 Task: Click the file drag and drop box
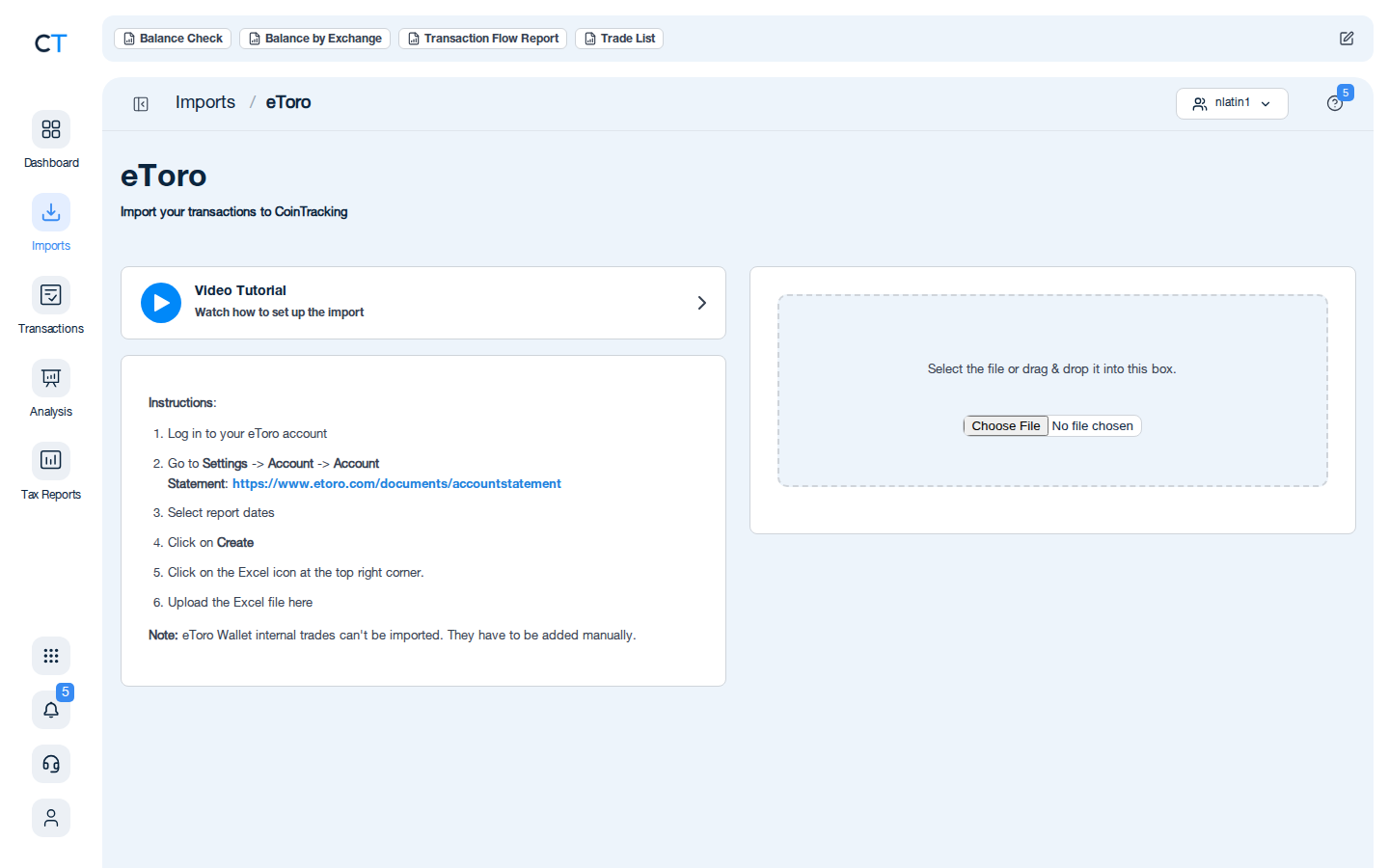tap(1052, 391)
